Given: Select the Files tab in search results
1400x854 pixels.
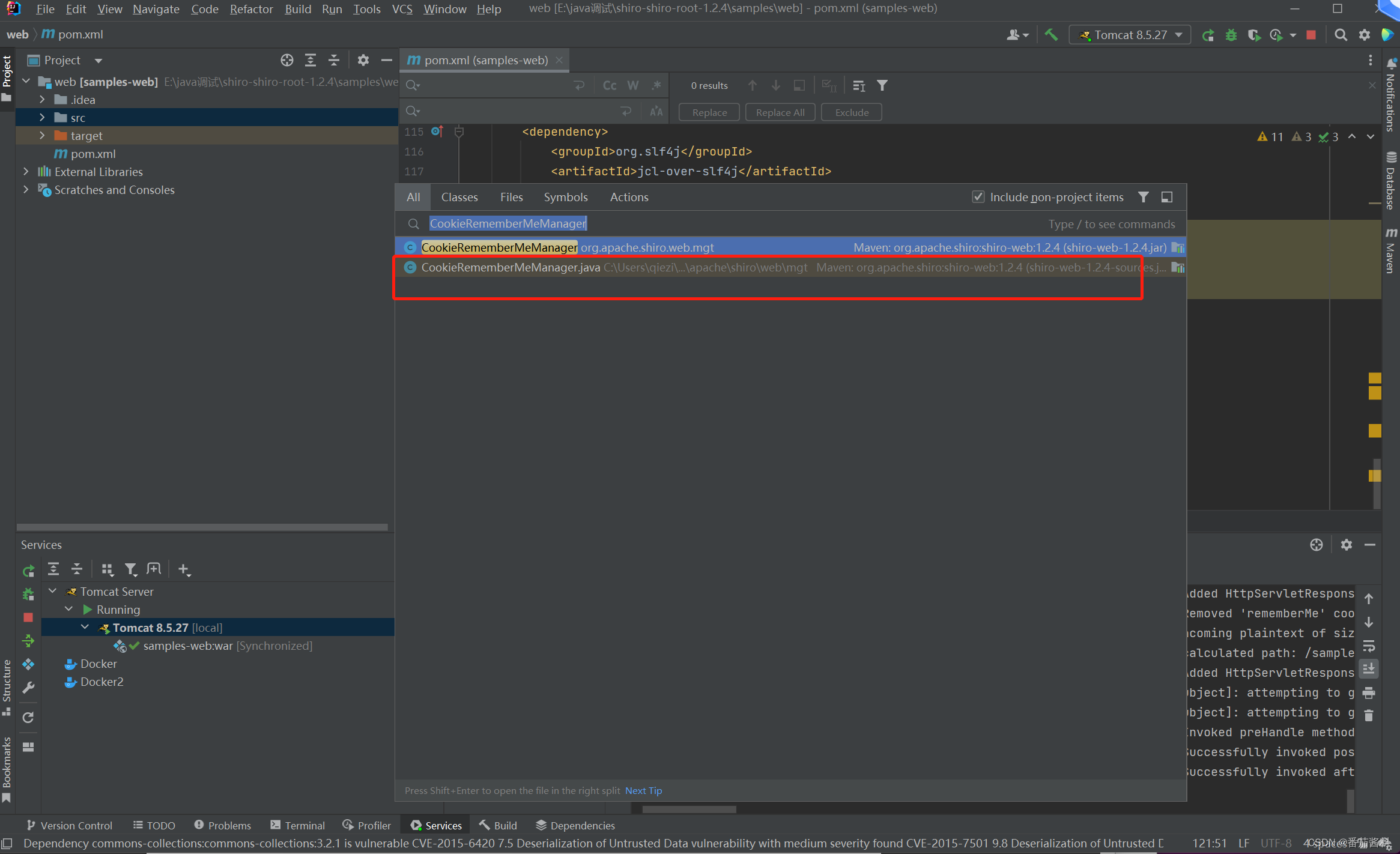Looking at the screenshot, I should click(x=512, y=196).
